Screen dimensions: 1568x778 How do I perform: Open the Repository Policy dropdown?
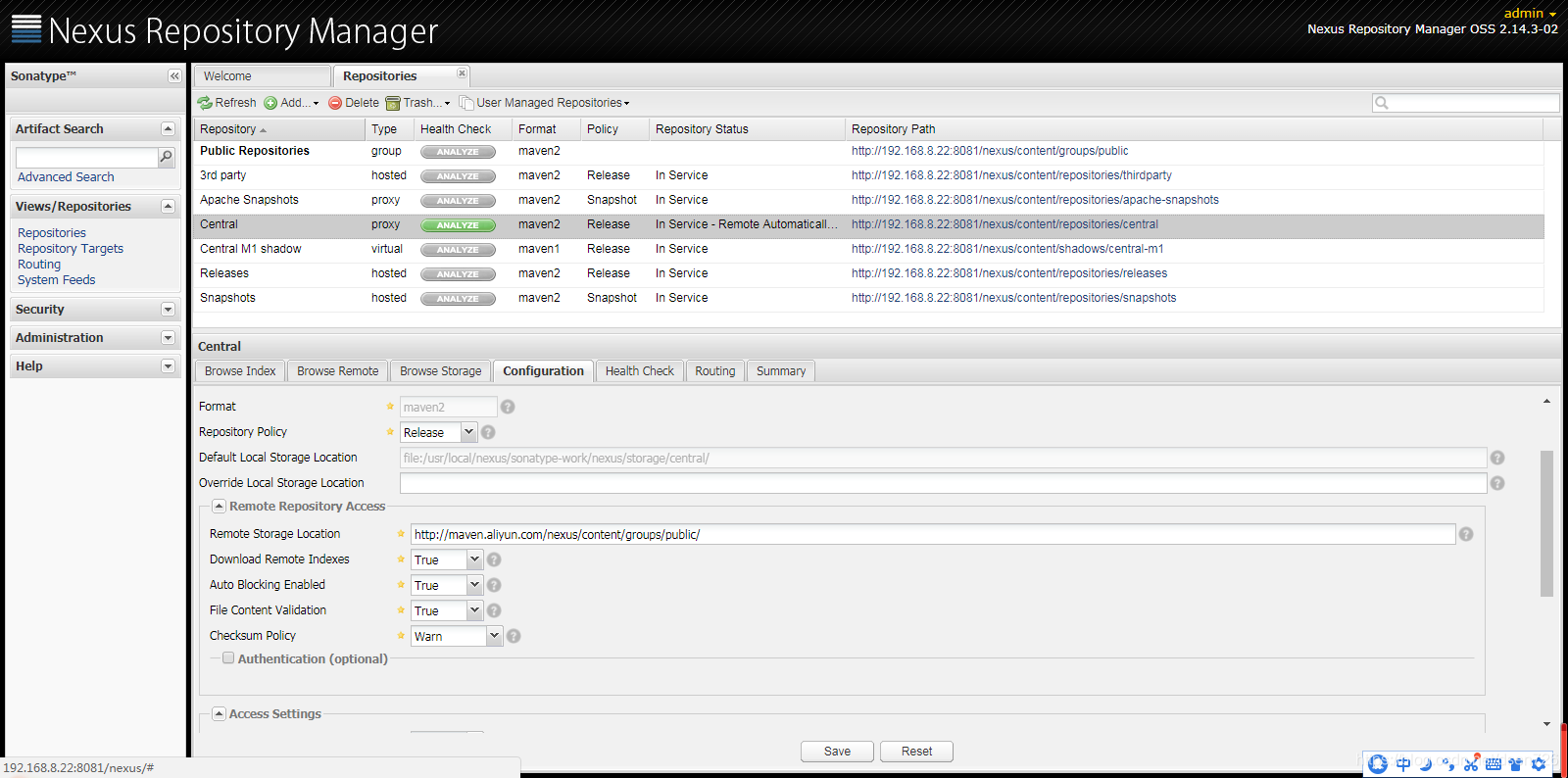[468, 432]
